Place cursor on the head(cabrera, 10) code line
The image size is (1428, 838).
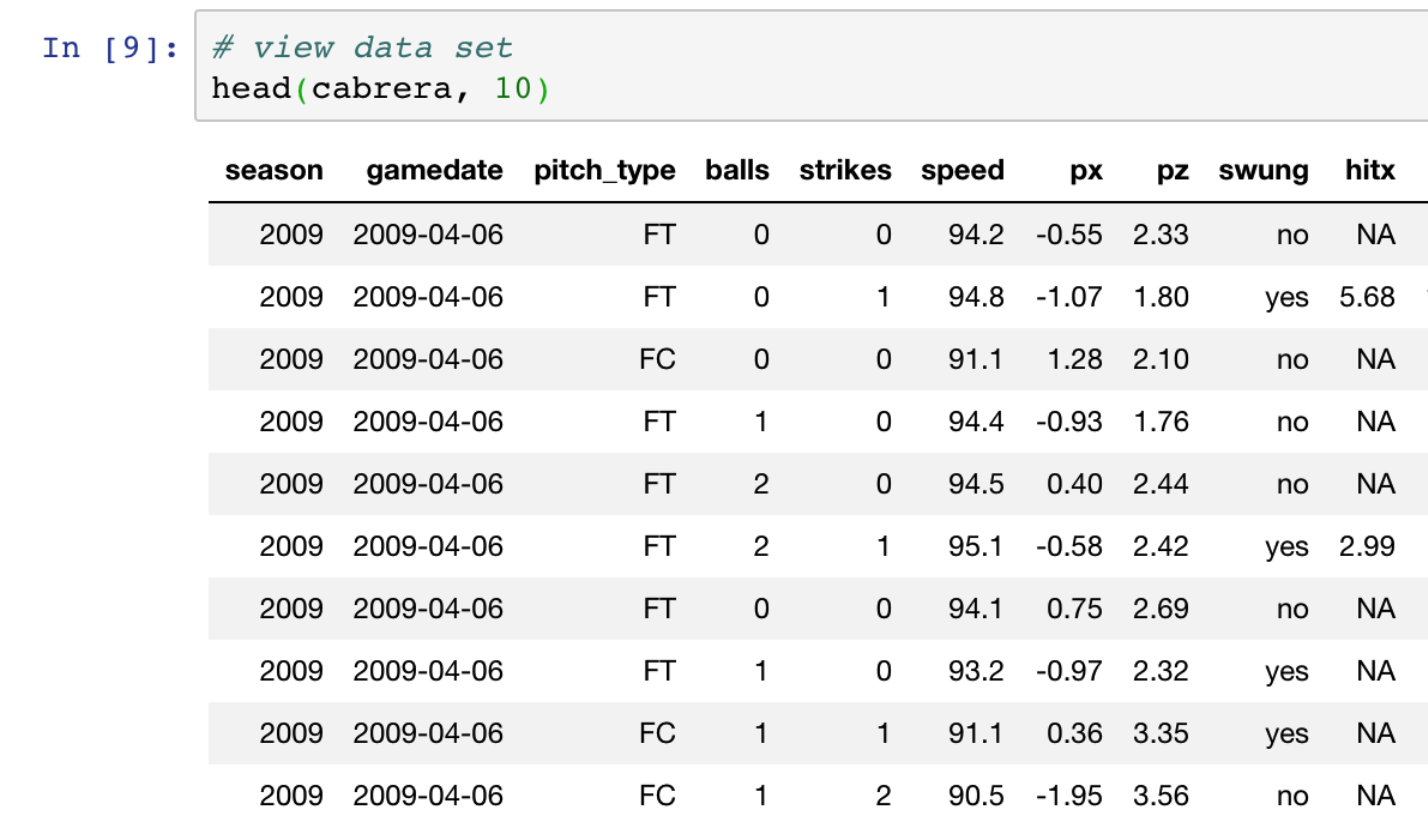(380, 90)
